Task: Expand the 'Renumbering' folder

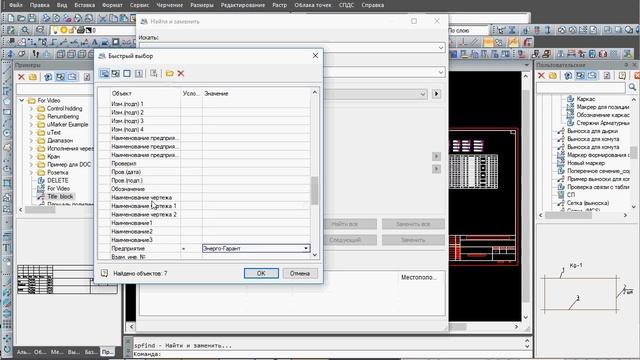Action: (x=31, y=116)
